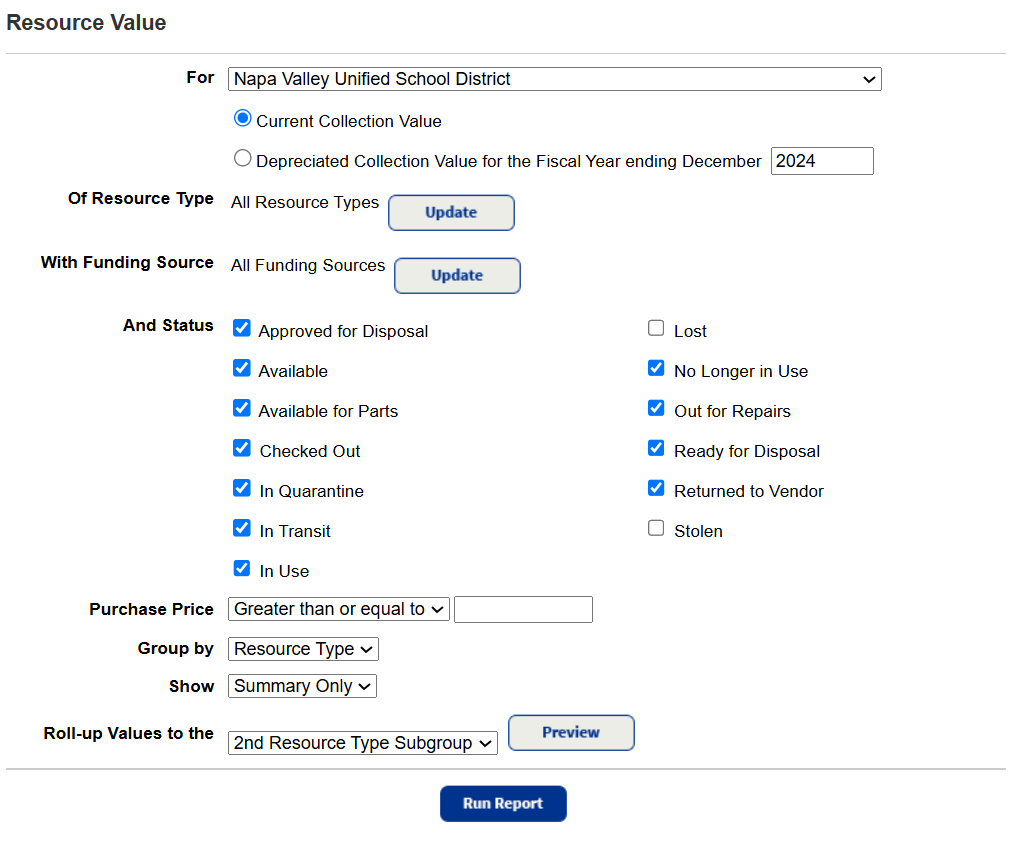Screen dimensions: 1016x844
Task: Click the Run Report button
Action: coord(503,803)
